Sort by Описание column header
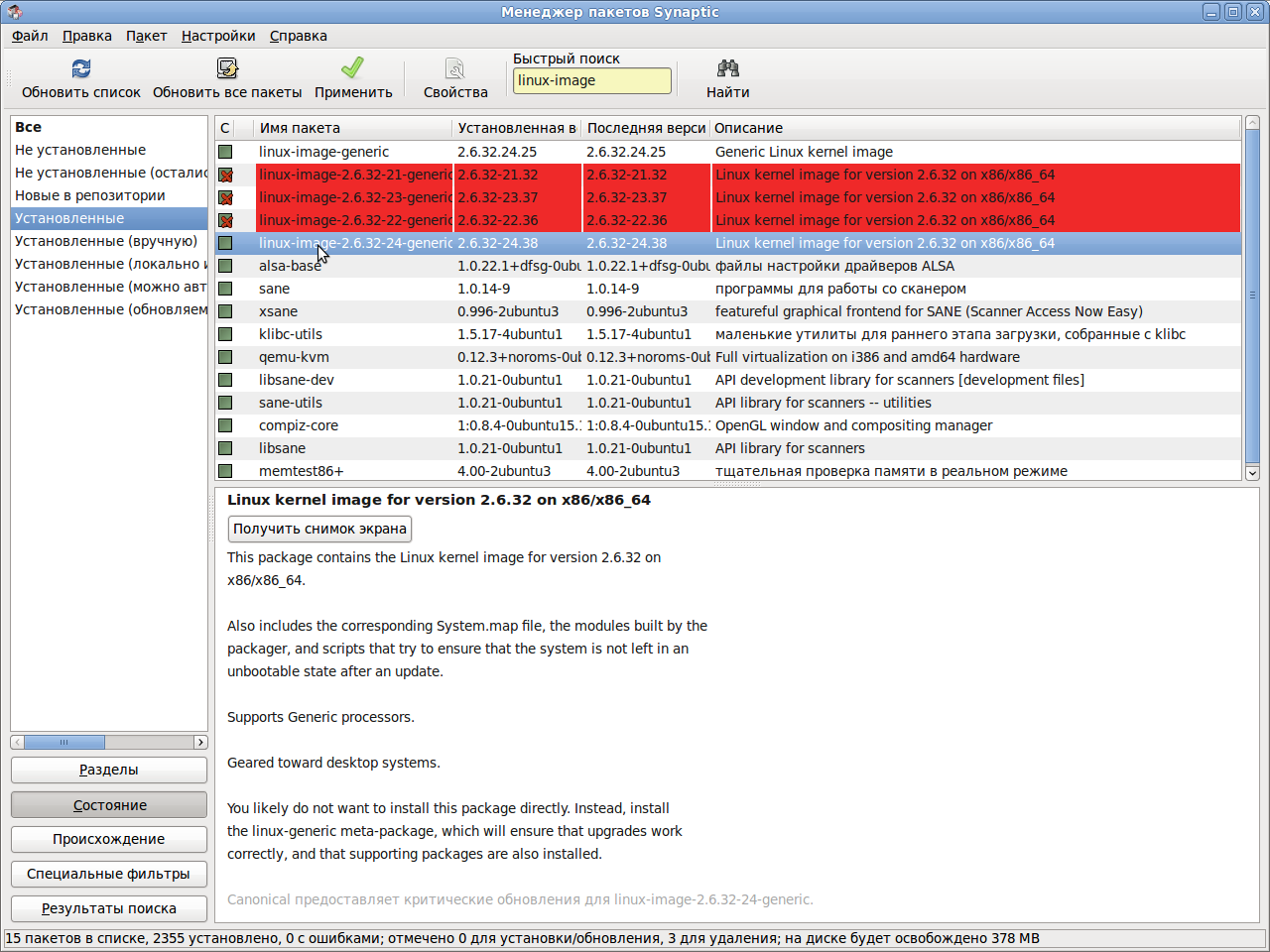The height and width of the screenshot is (952, 1270). [975, 128]
